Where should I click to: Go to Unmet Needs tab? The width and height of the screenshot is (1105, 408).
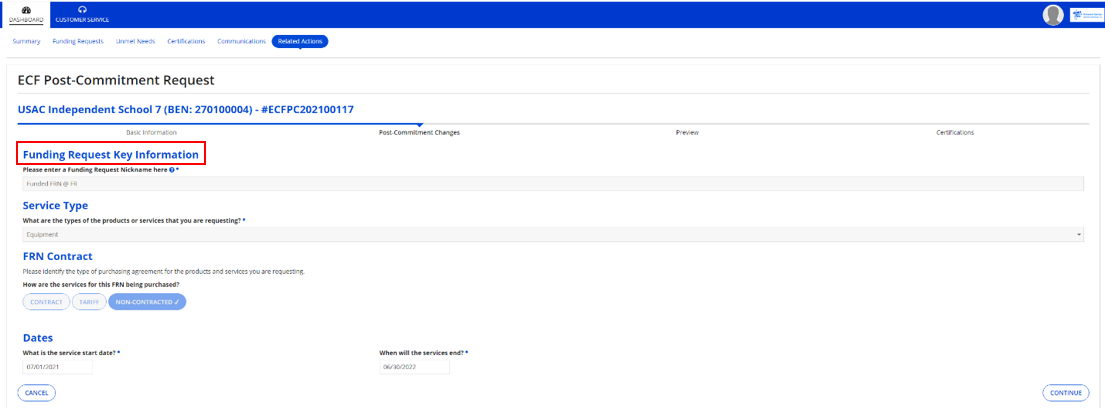coord(135,42)
